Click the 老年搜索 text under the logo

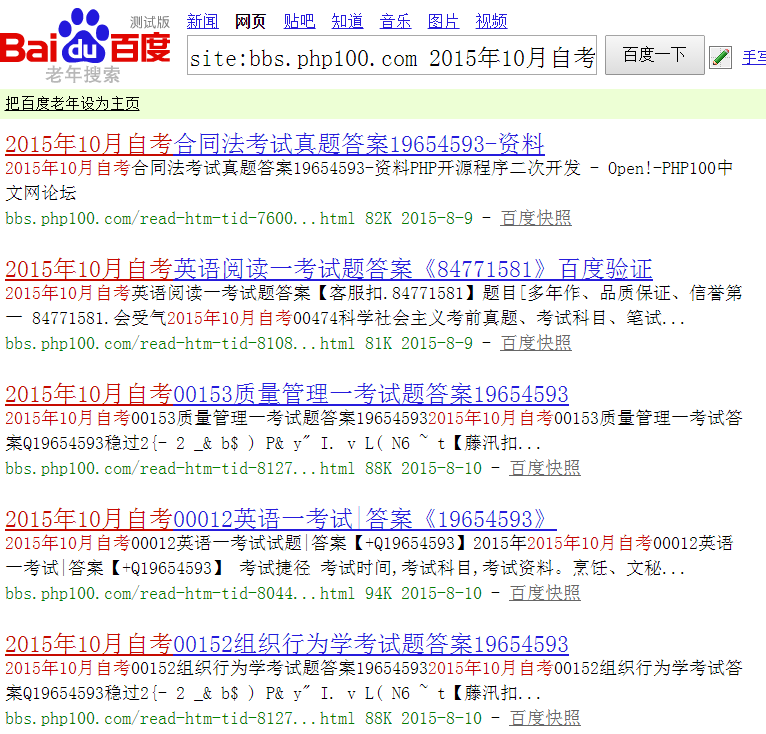point(83,75)
